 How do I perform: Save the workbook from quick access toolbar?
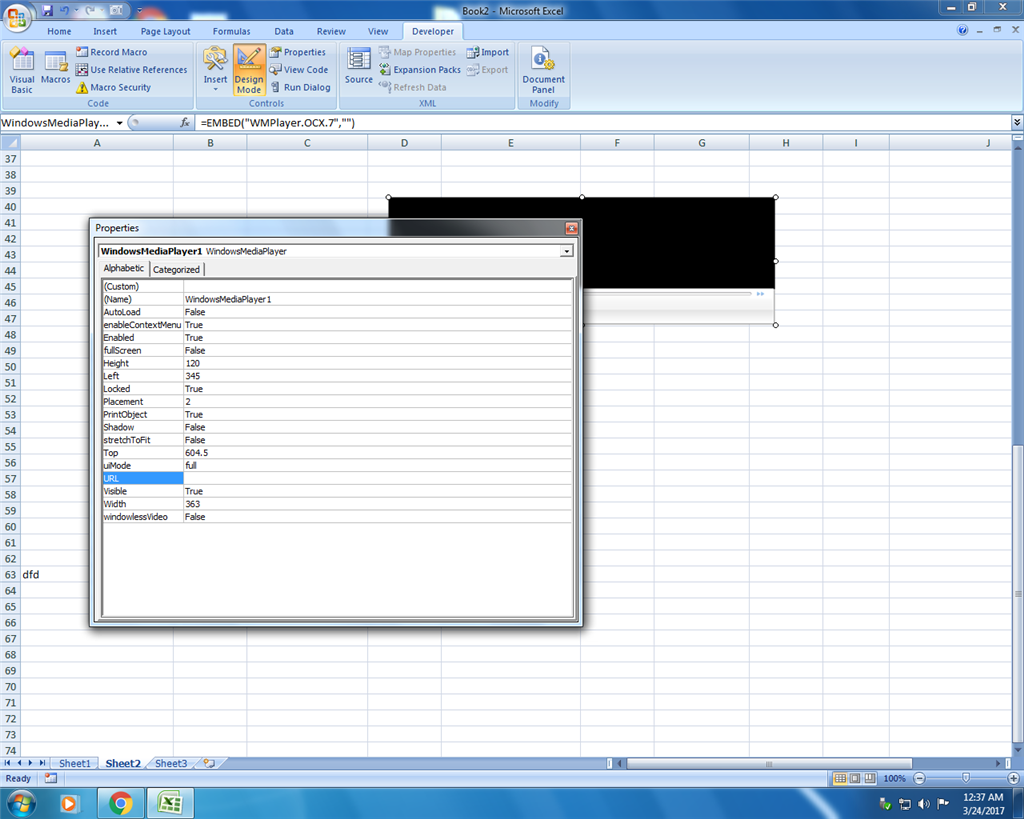coord(47,10)
